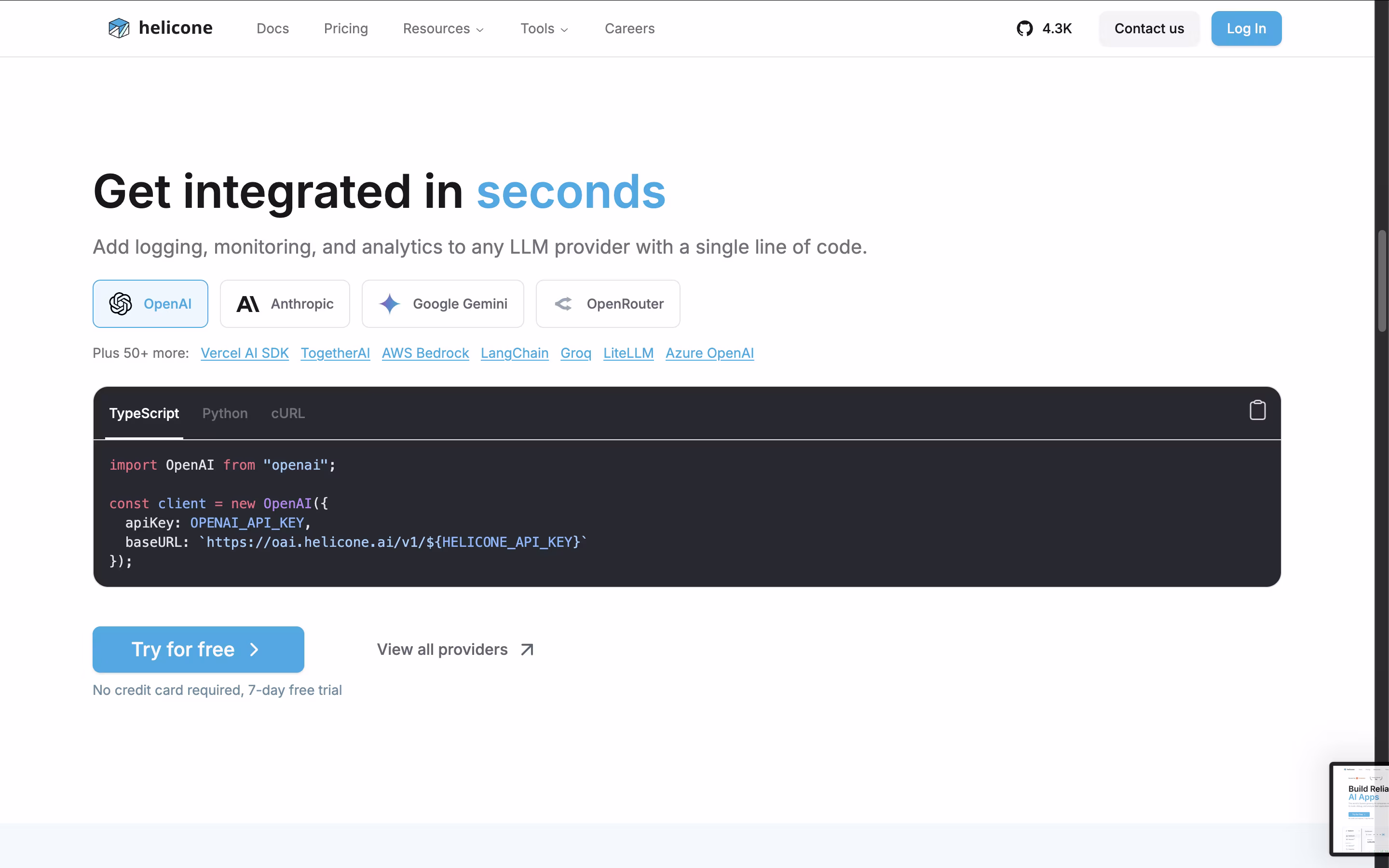
Task: Click the baseURL helicone URL string in code
Action: pos(393,542)
